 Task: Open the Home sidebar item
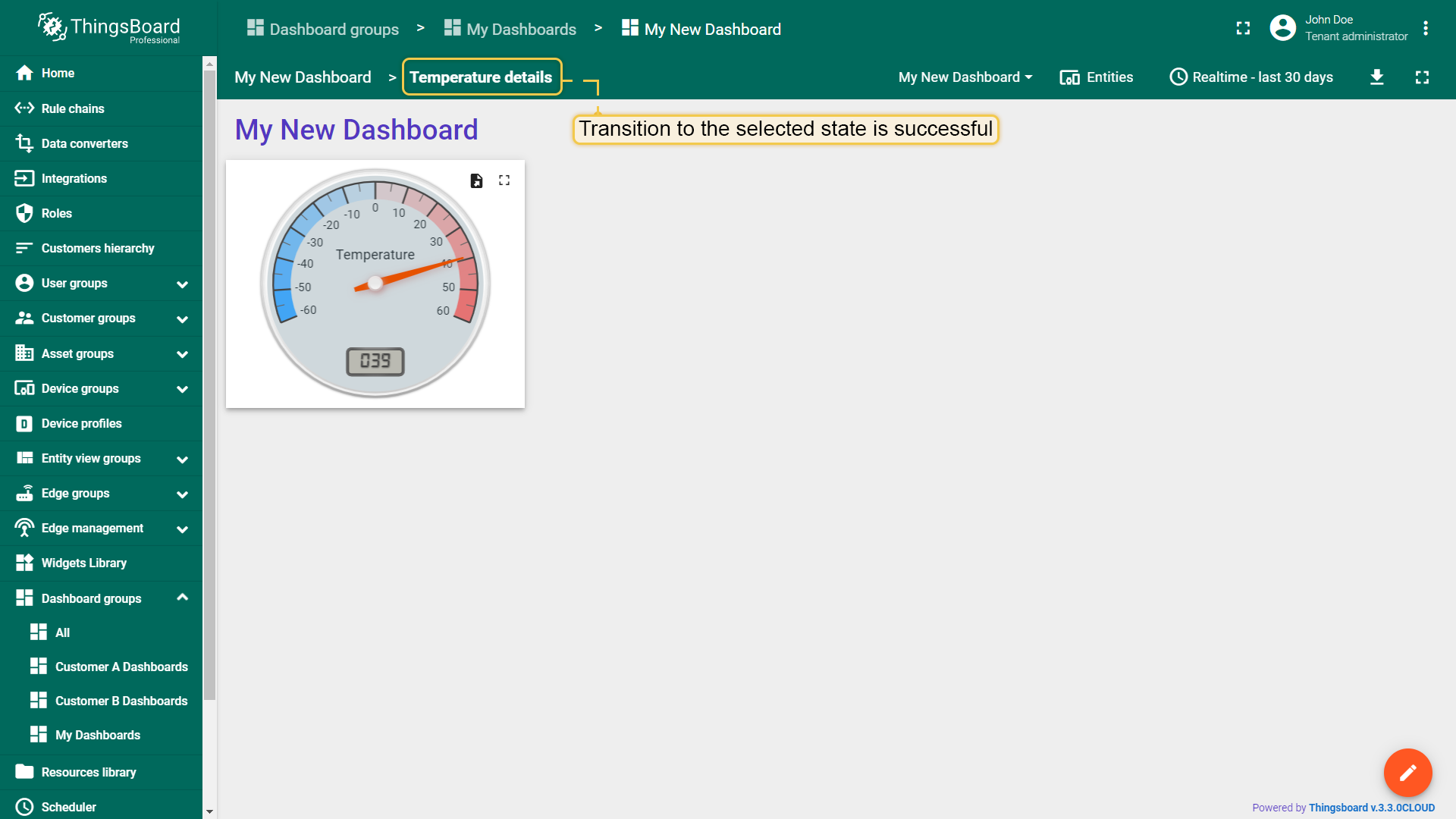click(x=101, y=73)
